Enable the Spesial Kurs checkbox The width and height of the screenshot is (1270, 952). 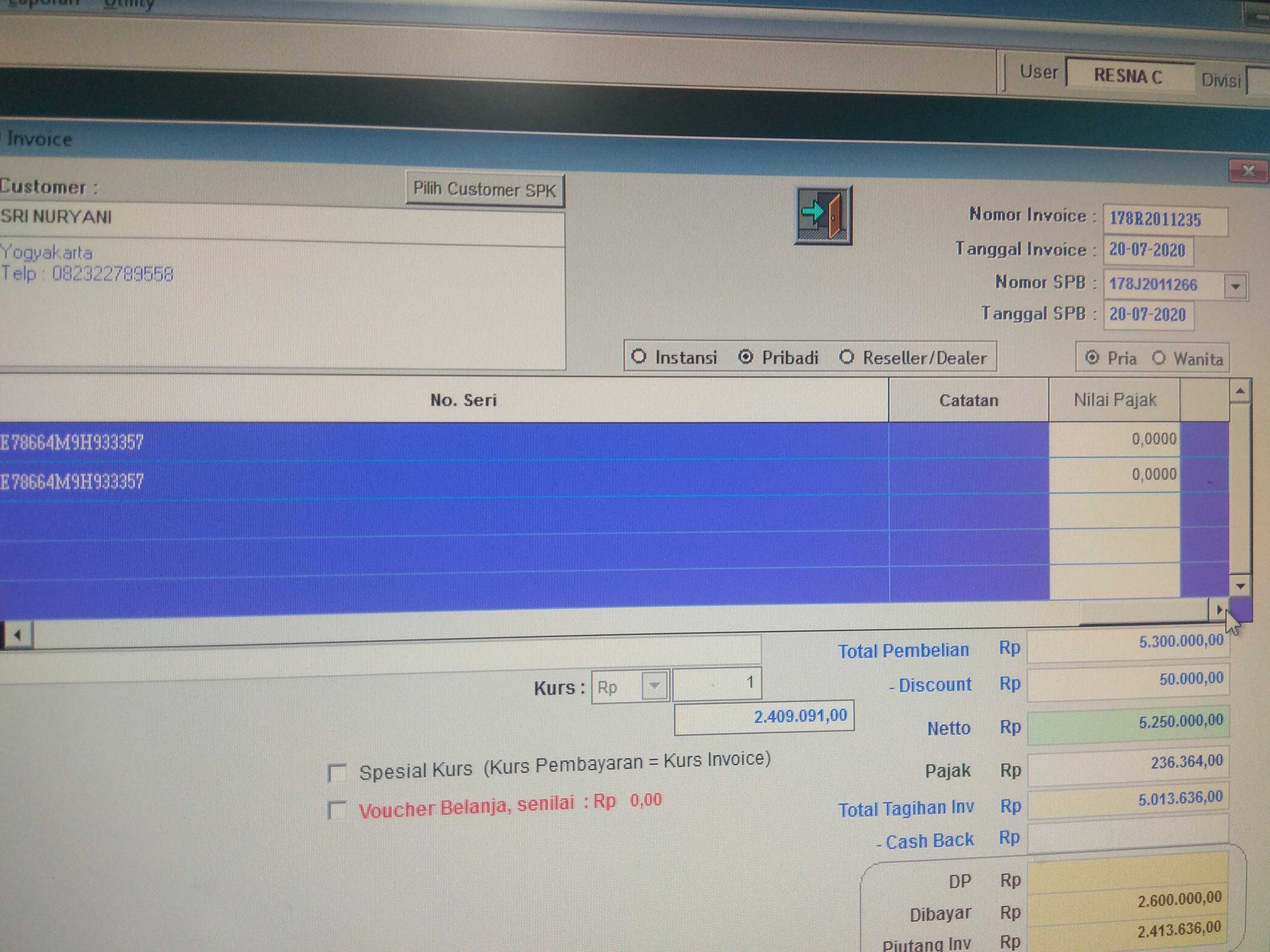[x=337, y=772]
